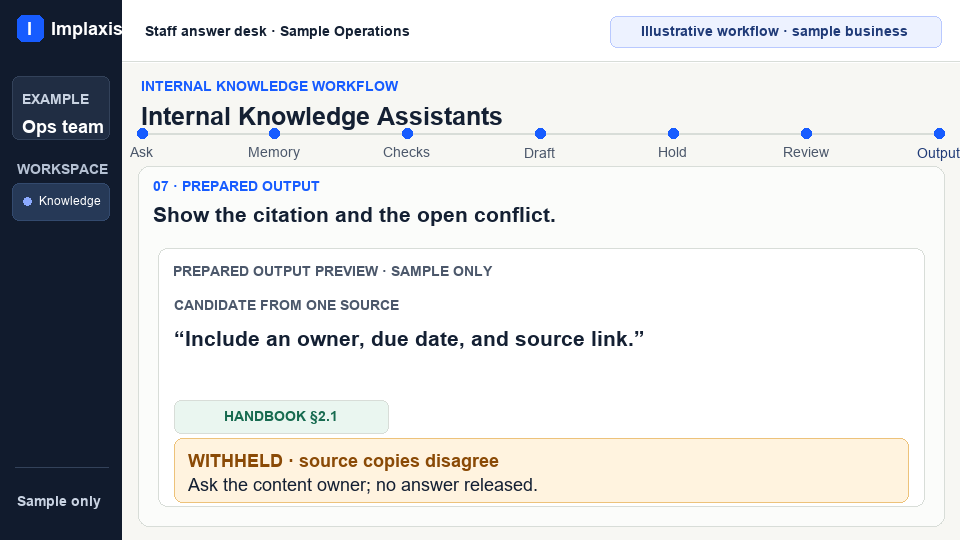
Task: Click the Implaxis logo icon
Action: click(30, 29)
